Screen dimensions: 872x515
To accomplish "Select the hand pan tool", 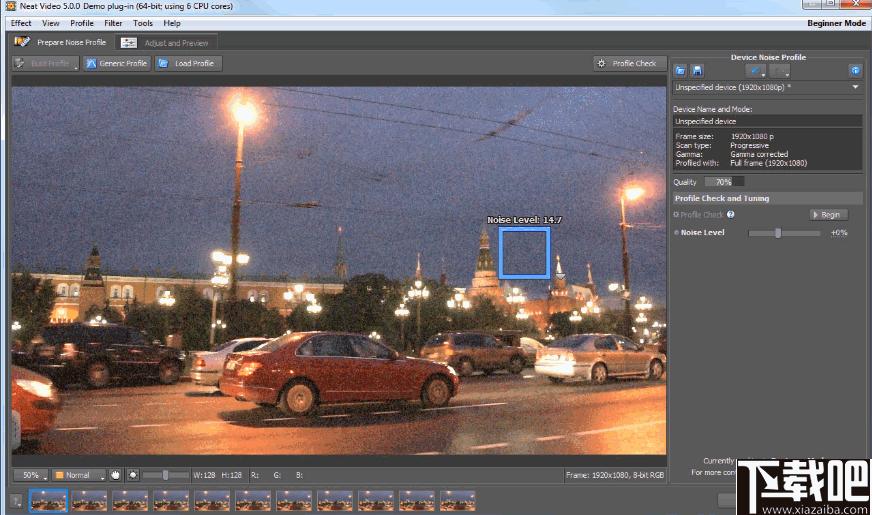I will pyautogui.click(x=116, y=475).
